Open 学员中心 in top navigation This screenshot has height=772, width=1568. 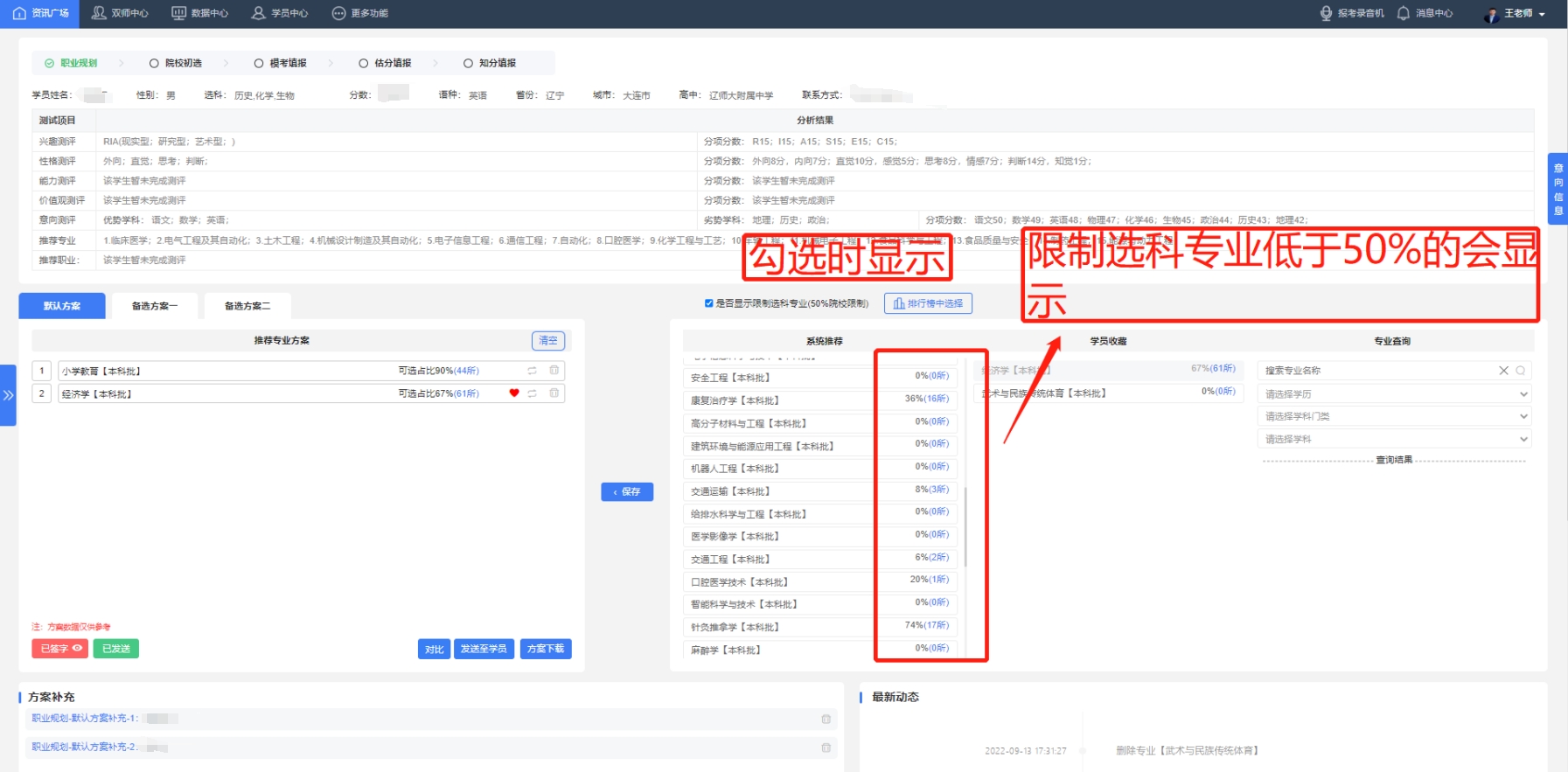pos(280,13)
